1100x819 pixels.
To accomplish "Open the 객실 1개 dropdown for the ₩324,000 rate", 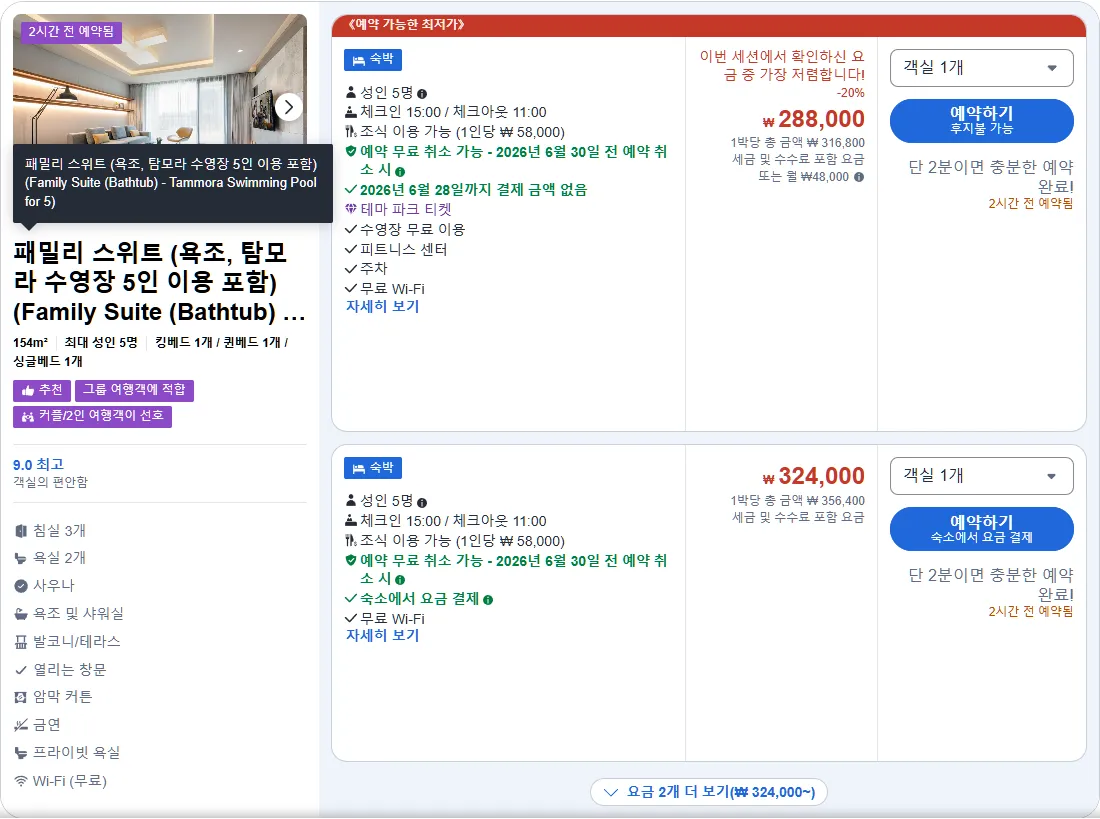I will [x=981, y=476].
